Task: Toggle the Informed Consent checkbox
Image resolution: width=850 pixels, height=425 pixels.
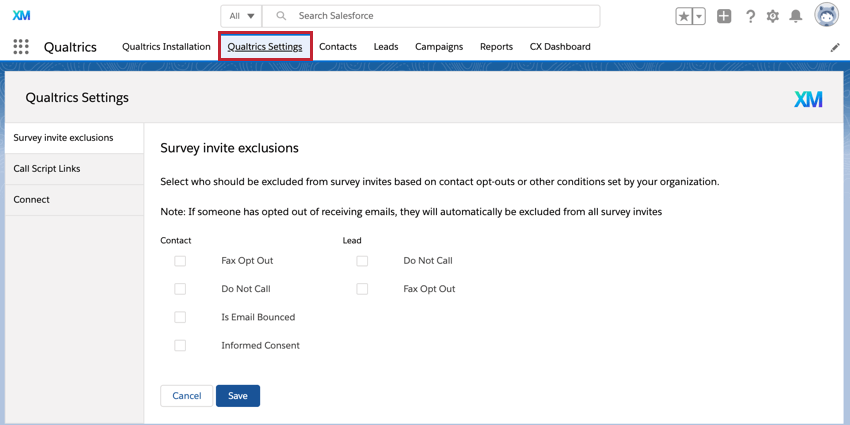Action: 180,346
